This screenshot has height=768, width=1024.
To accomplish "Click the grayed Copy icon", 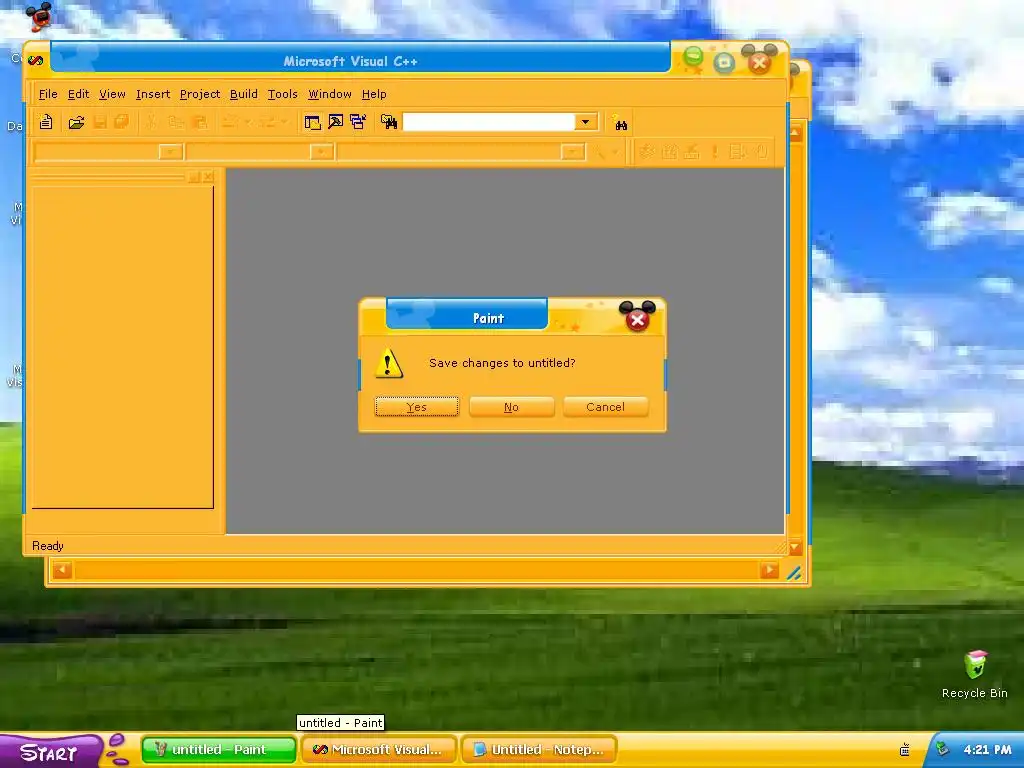I will pos(175,122).
